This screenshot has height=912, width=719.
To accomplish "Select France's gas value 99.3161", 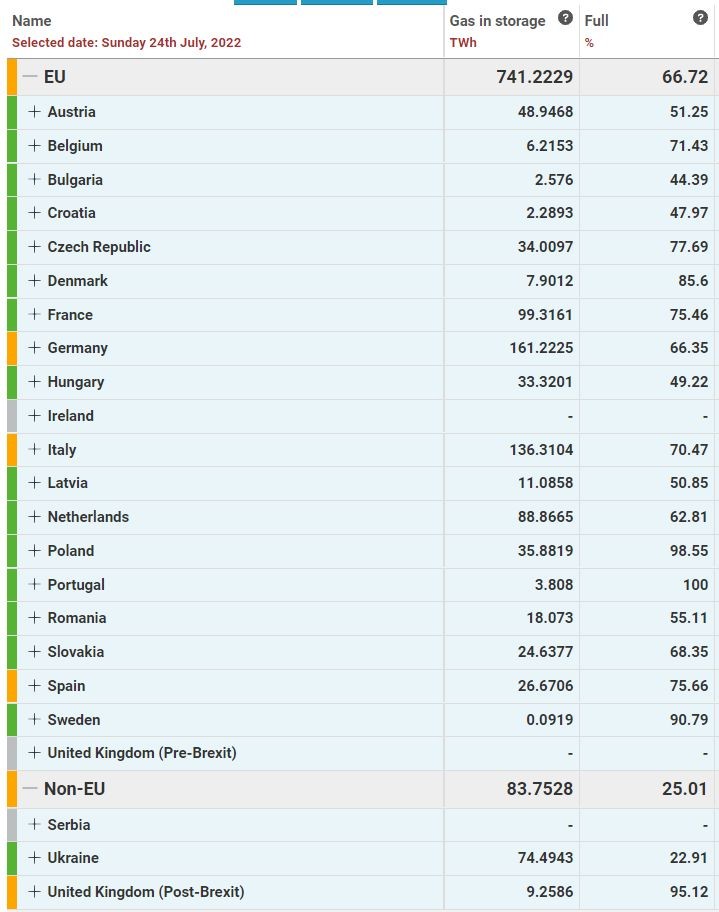I will click(545, 315).
